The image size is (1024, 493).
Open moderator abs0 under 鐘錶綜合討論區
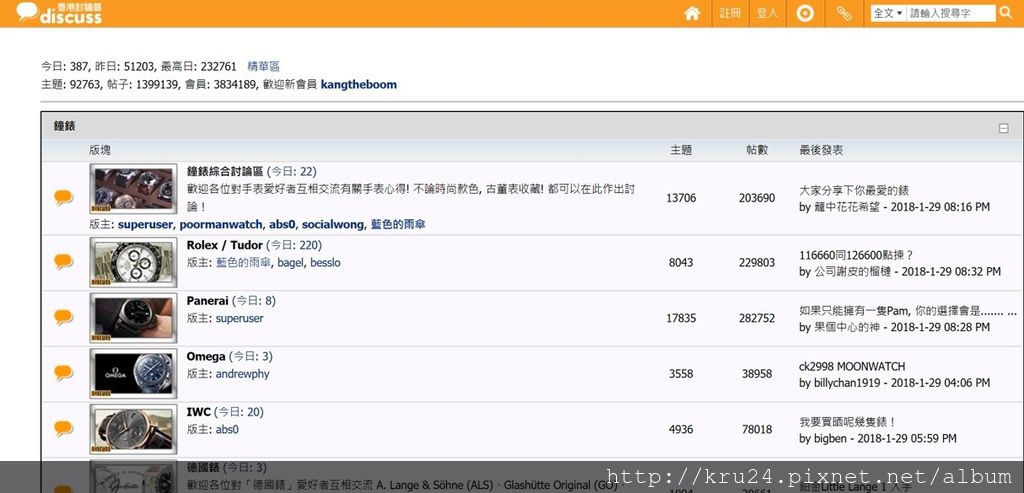(281, 224)
